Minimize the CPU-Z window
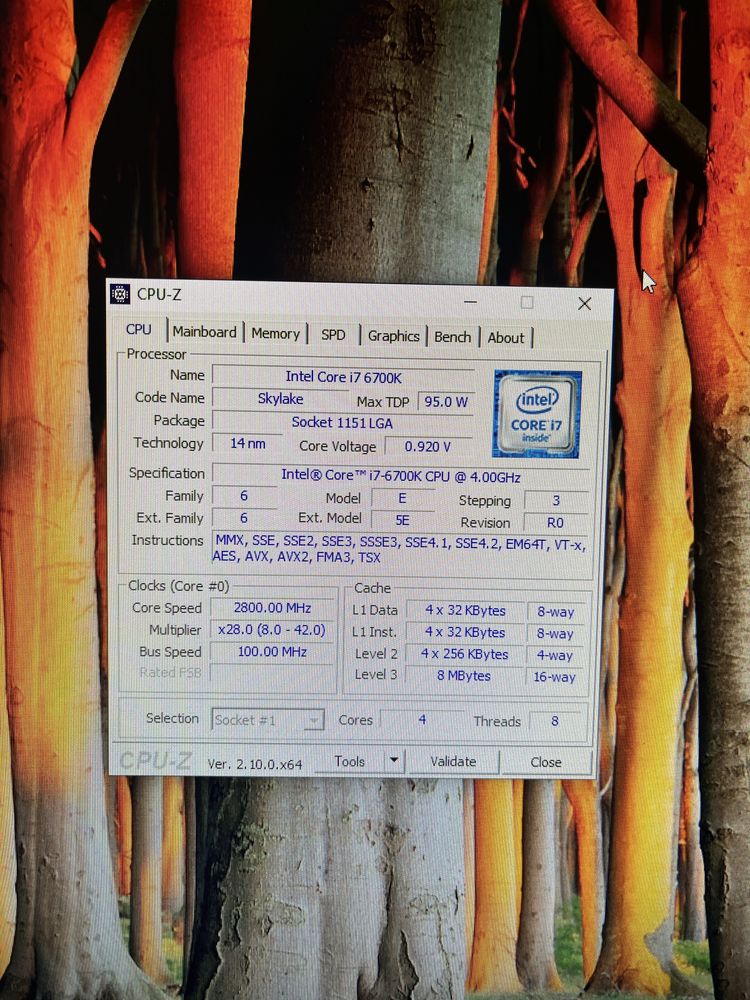Screen dimensions: 750x1000 click(x=470, y=301)
